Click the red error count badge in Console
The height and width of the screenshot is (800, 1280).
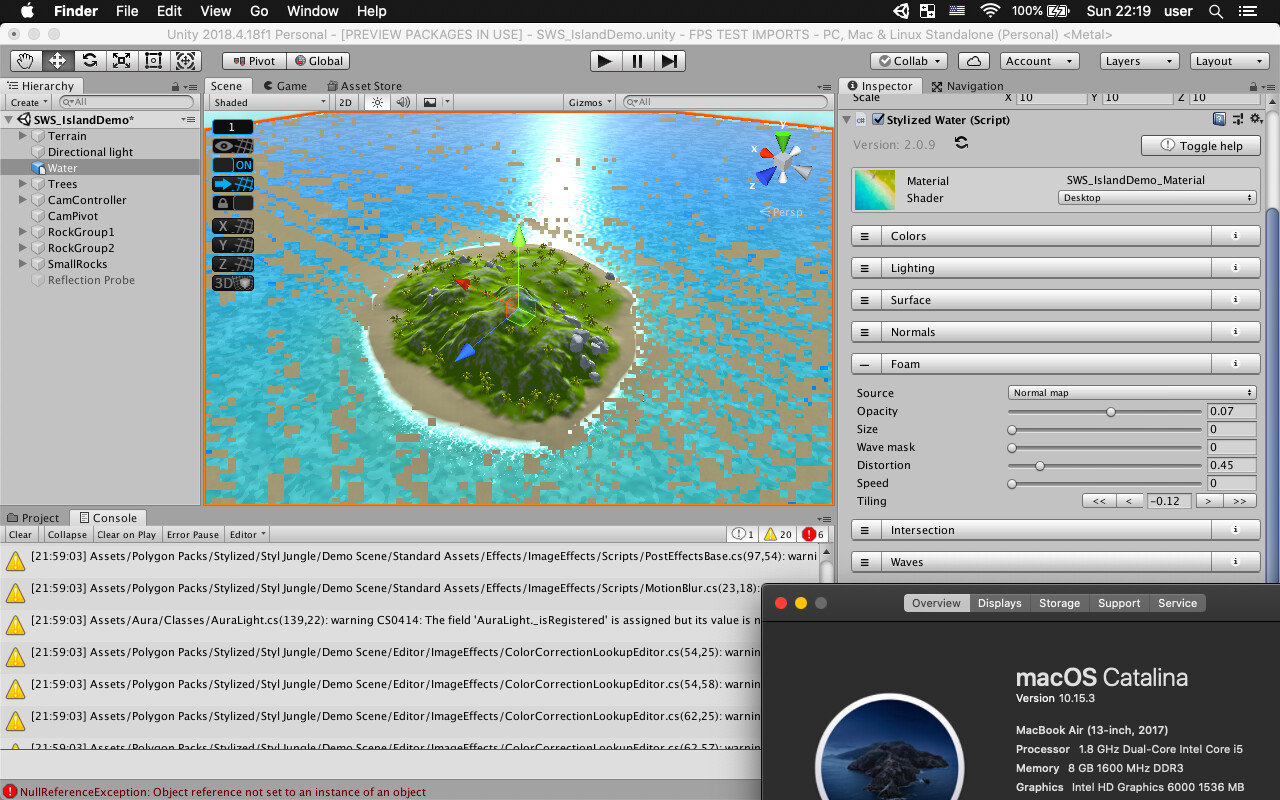click(812, 534)
